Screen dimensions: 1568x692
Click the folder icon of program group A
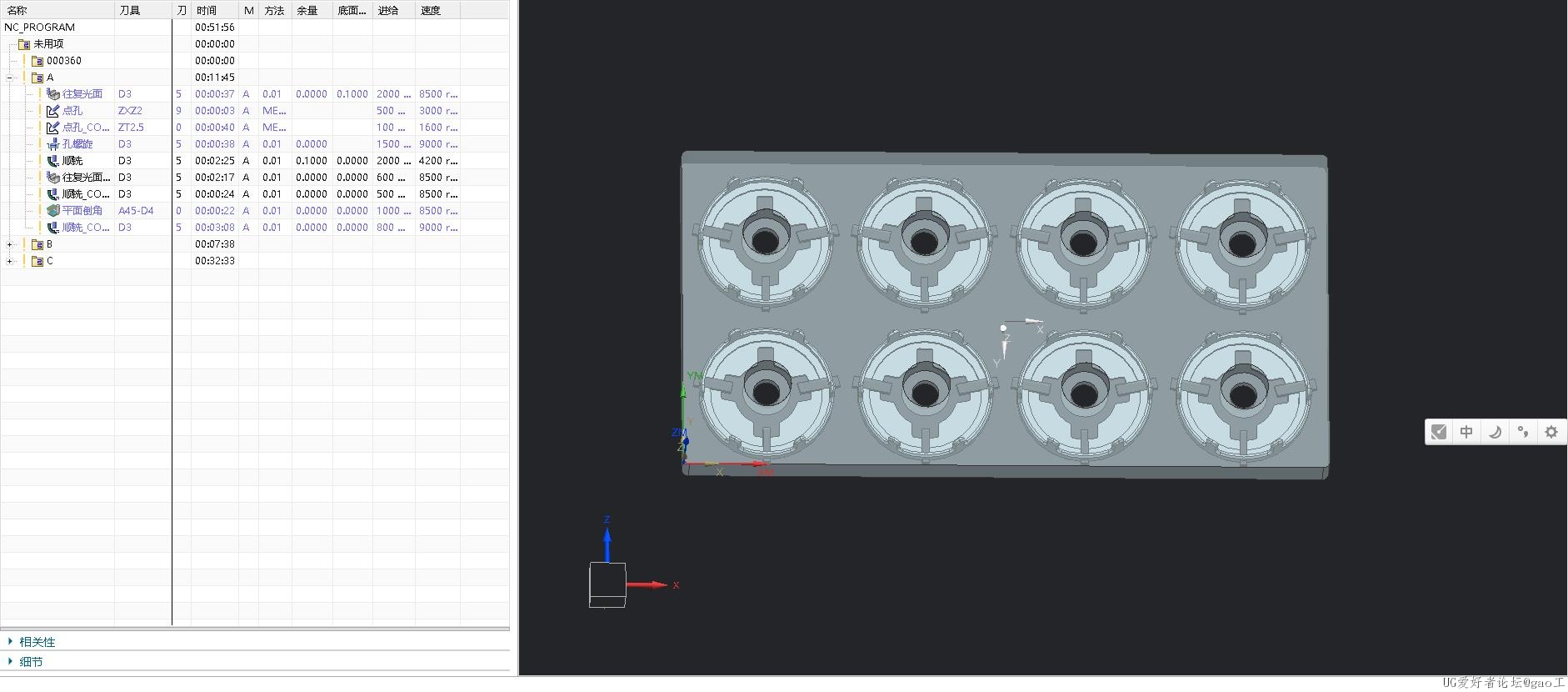click(x=37, y=78)
